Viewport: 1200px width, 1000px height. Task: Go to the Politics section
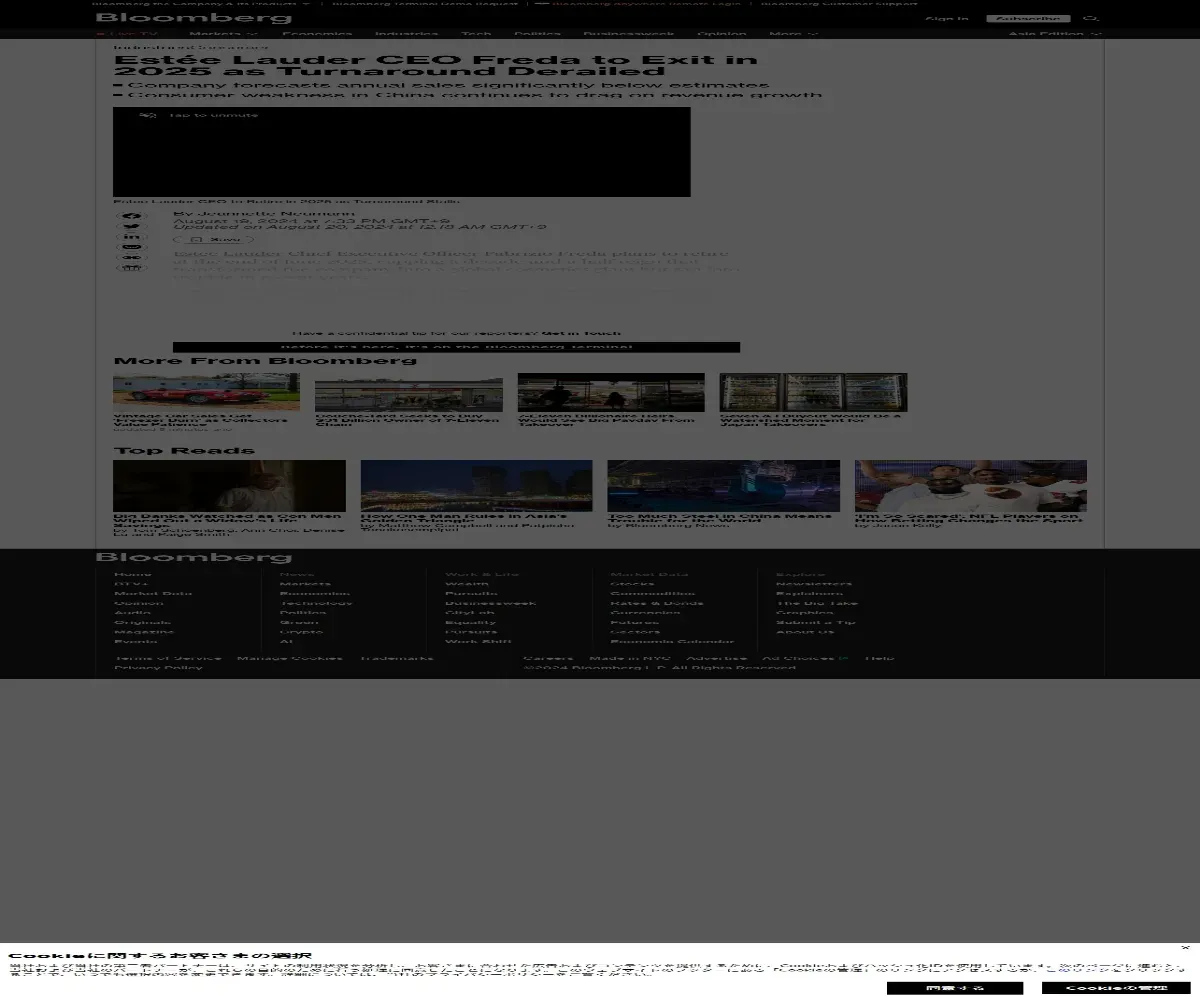pos(538,34)
